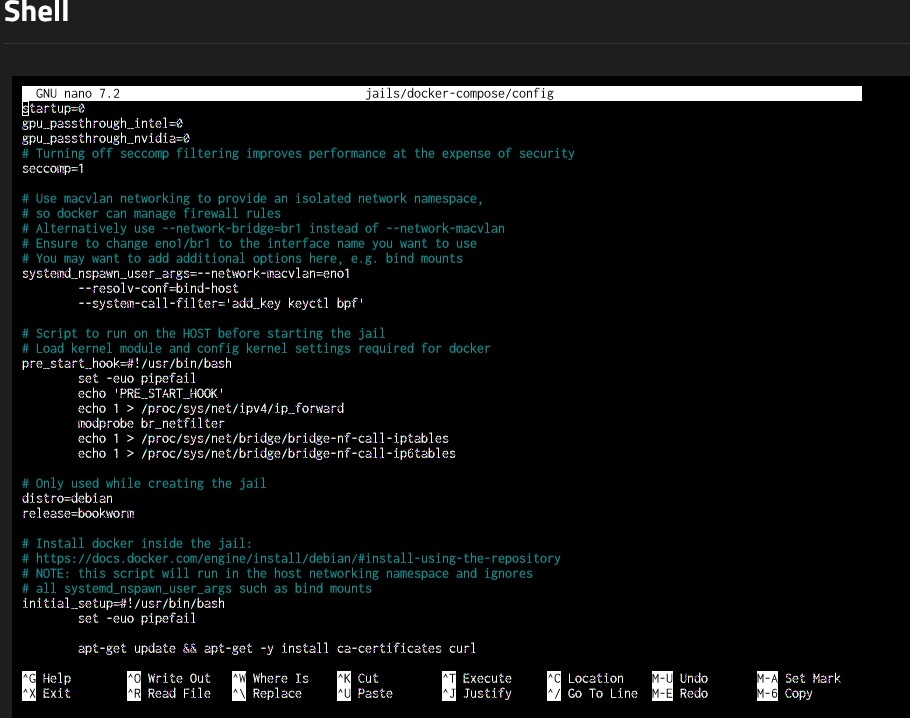Click the Help shortcut in nano footer
The image size is (910, 718).
point(56,678)
